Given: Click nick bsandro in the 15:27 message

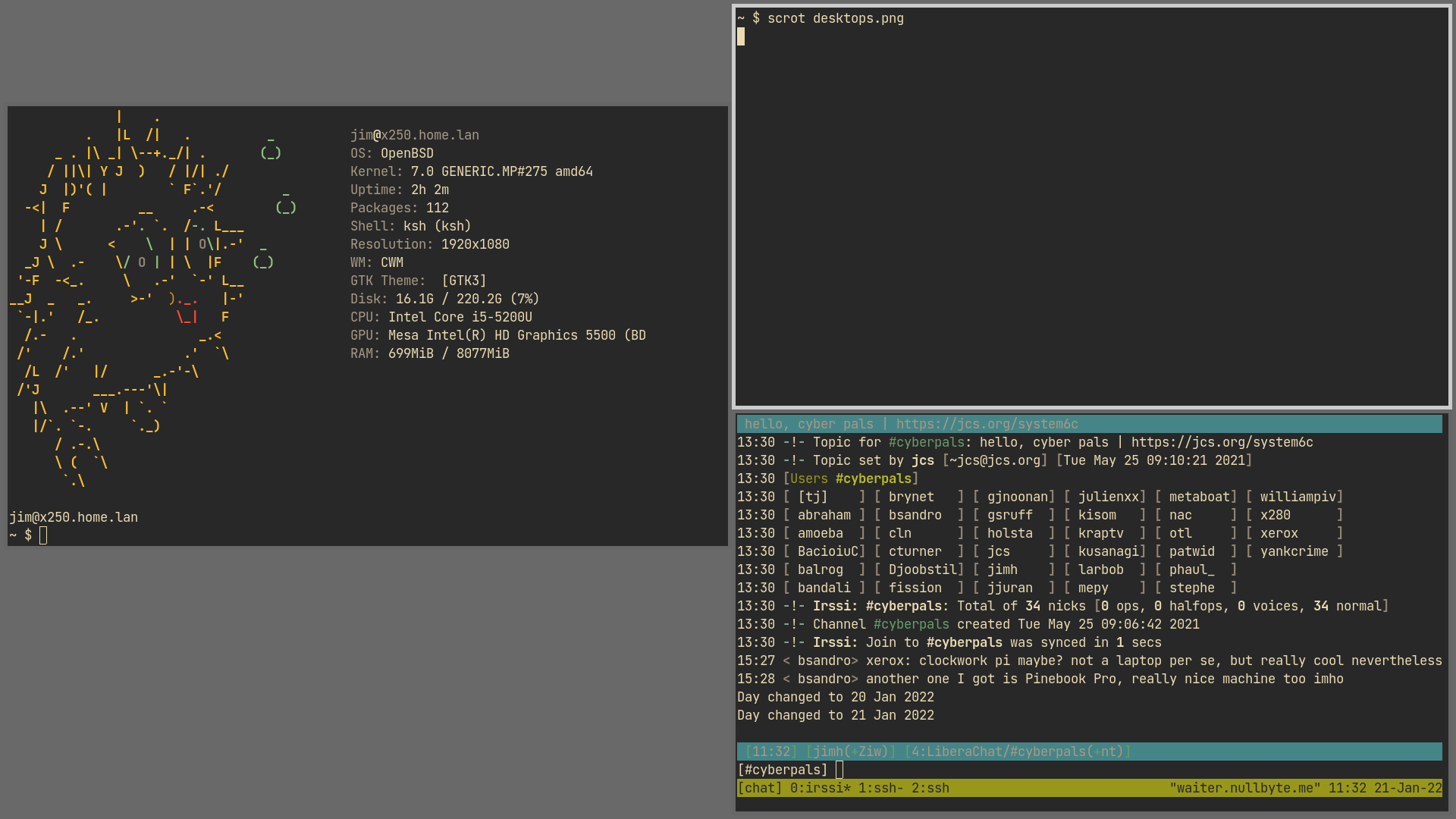Looking at the screenshot, I should tap(824, 661).
